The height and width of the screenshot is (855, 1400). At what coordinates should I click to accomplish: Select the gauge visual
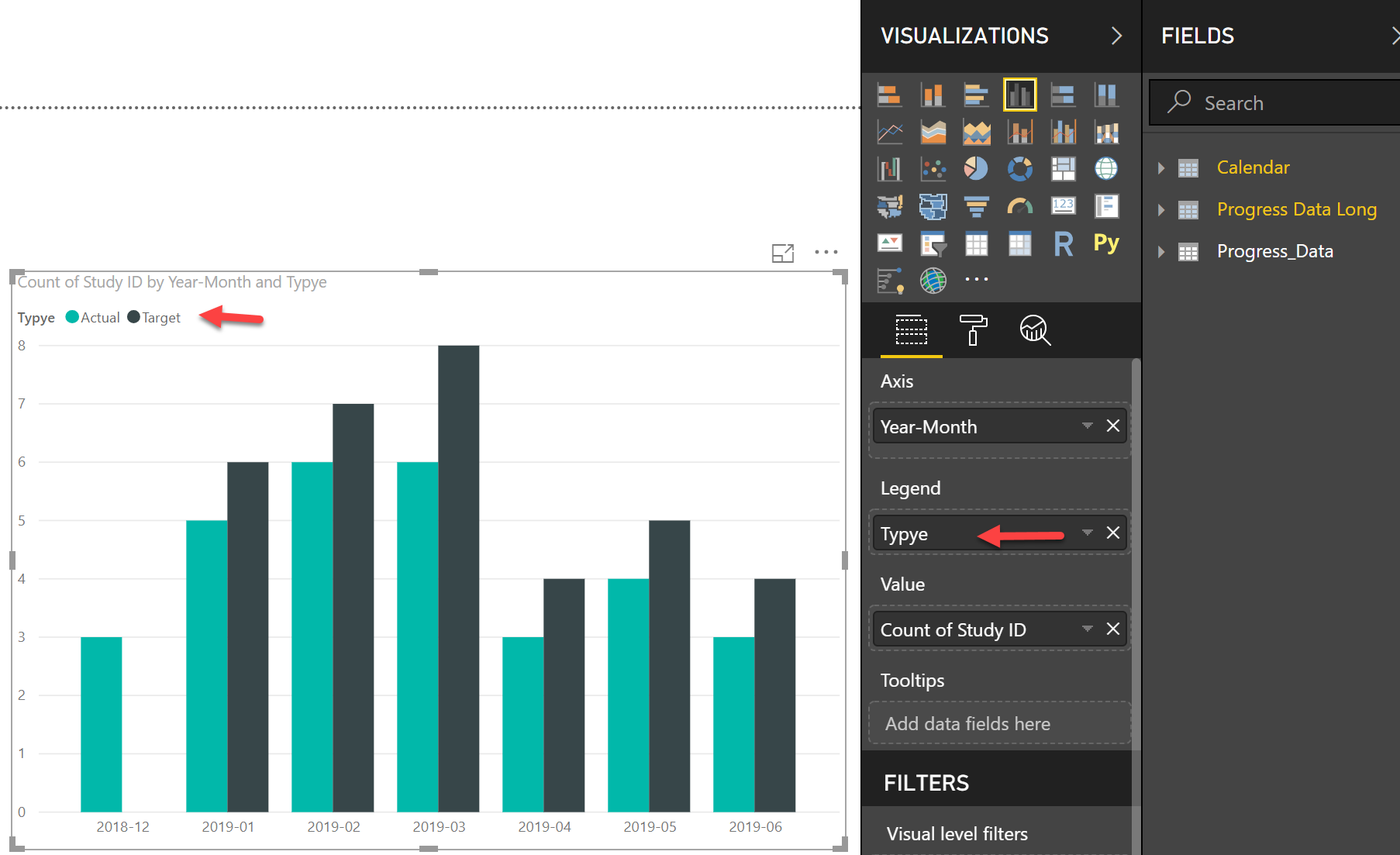[1019, 206]
